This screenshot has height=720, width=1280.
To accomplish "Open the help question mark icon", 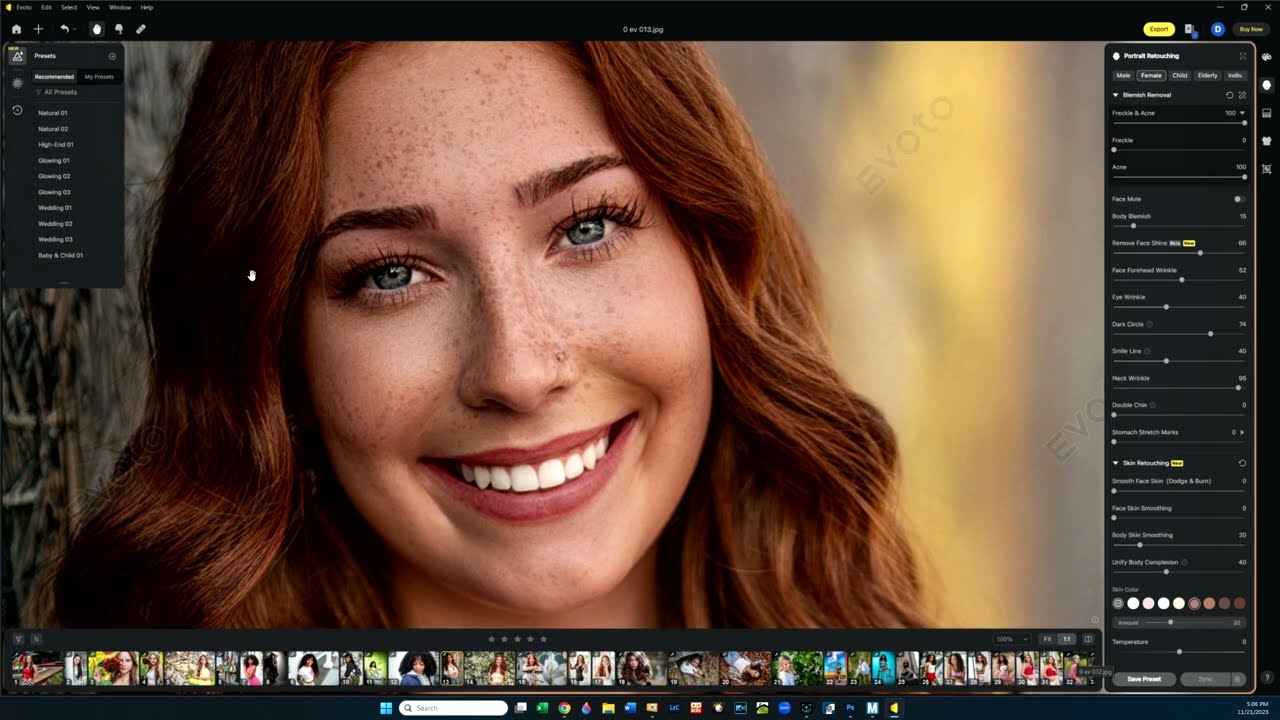I will click(x=1267, y=678).
